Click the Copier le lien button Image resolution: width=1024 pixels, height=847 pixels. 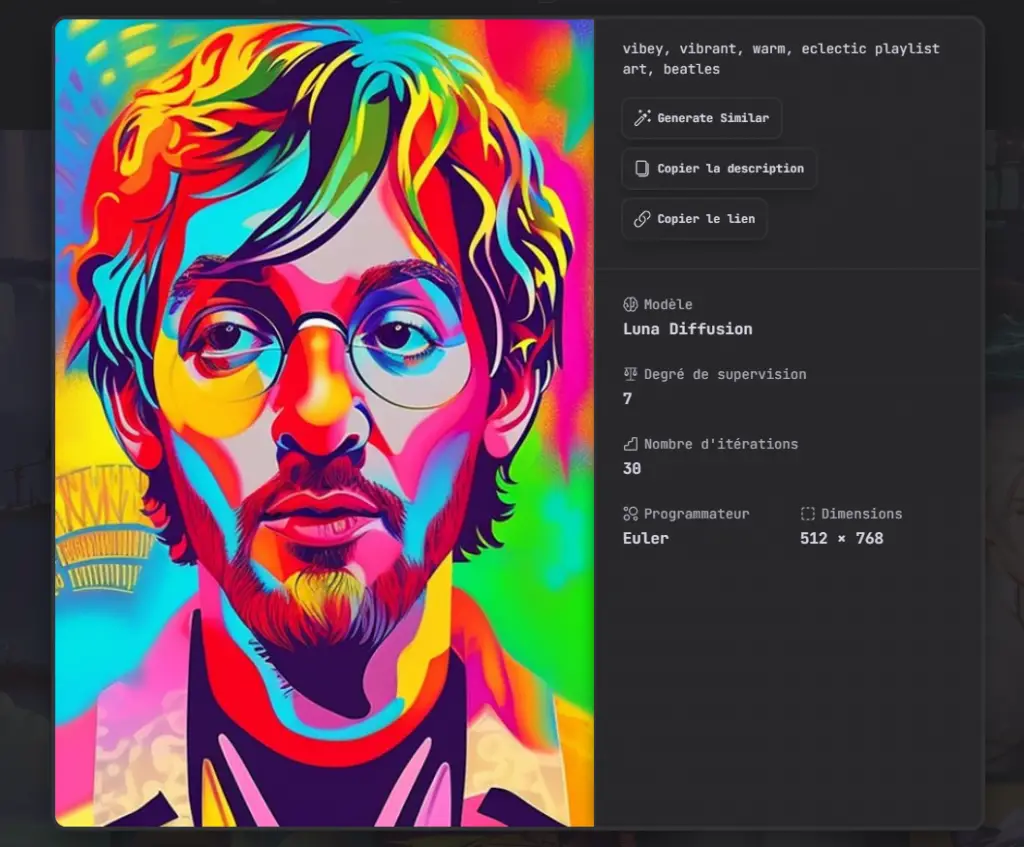694,219
